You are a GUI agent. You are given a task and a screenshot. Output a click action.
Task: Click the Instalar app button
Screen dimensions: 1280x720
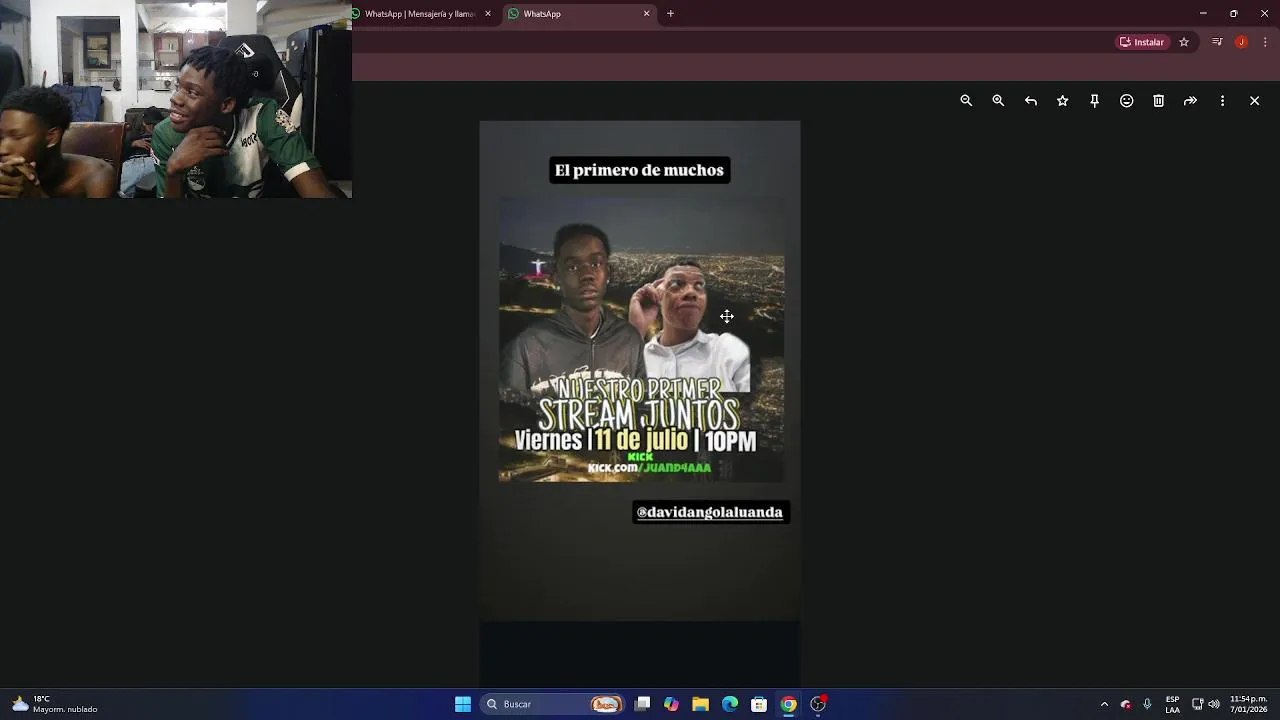(x=1142, y=42)
